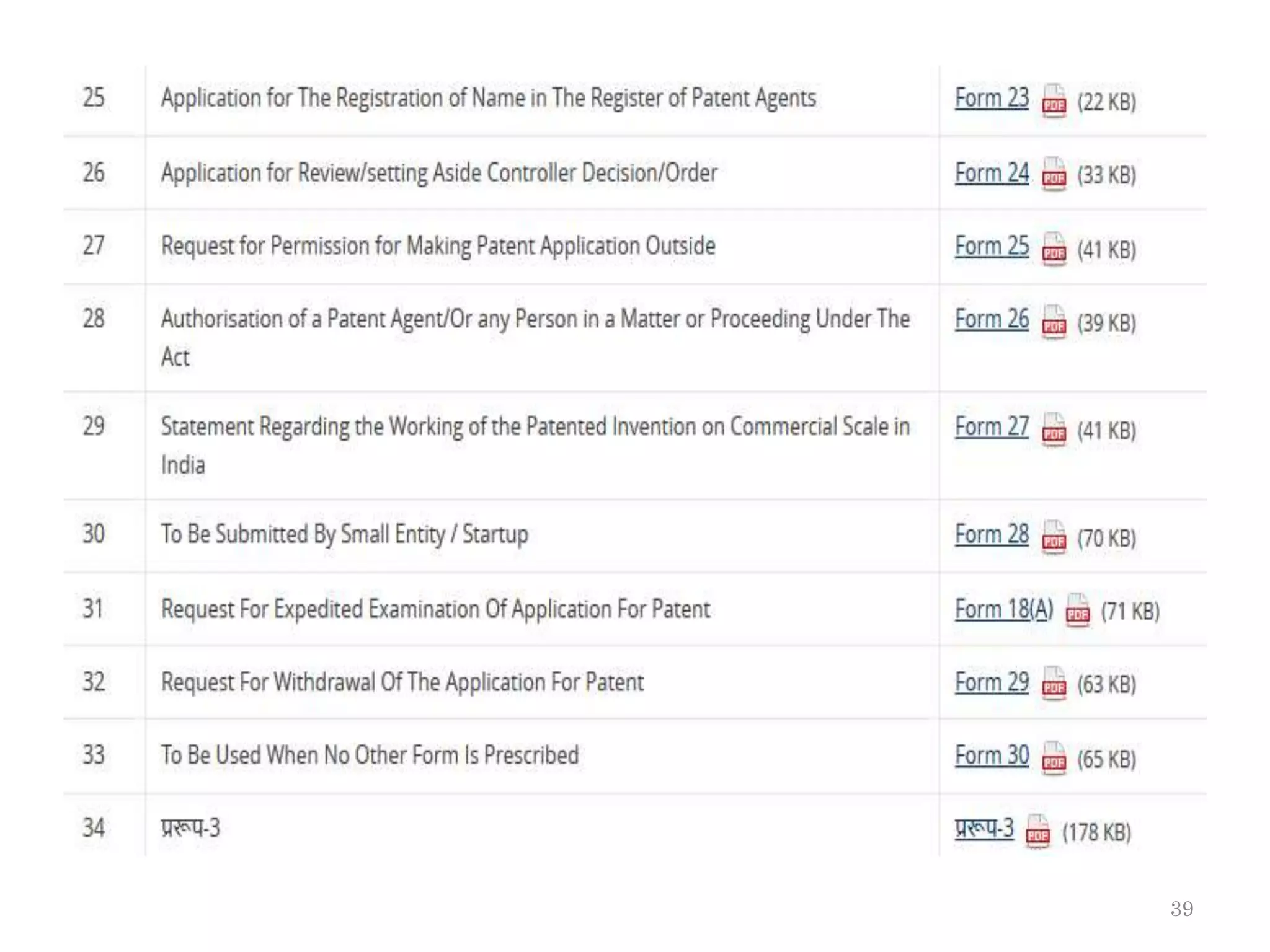Click the PDF icon beside Form 24
This screenshot has width=1270, height=952.
click(x=1054, y=175)
